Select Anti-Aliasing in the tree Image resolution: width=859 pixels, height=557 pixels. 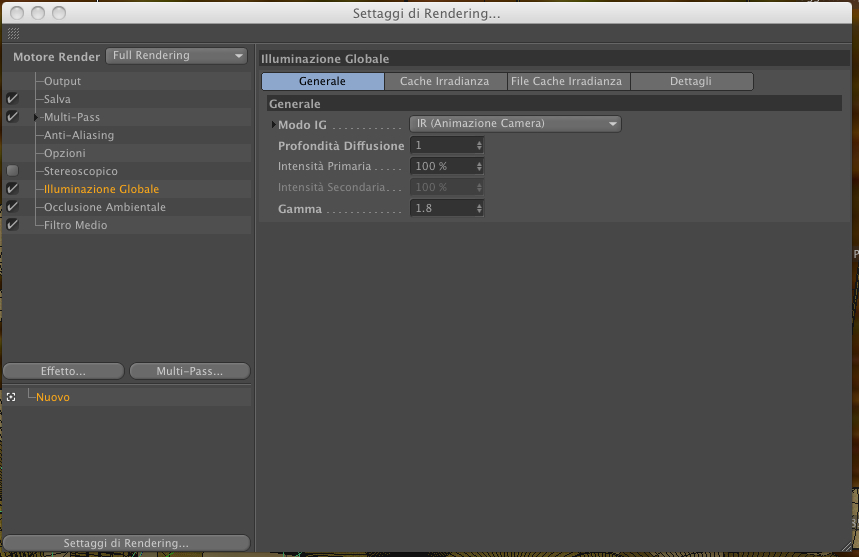[79, 135]
